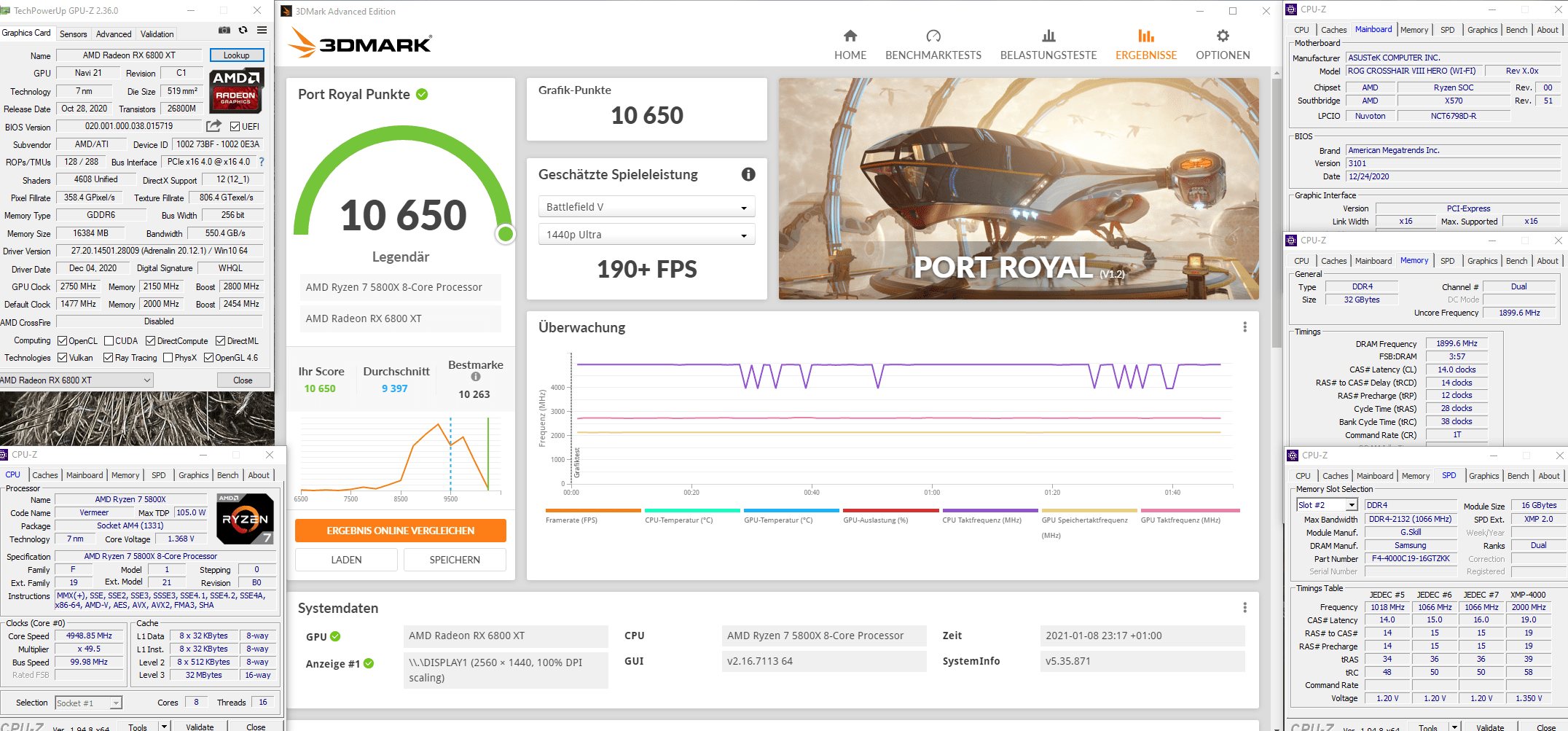Toggle the DirectCompute checkbox
1568x731 pixels.
point(150,341)
